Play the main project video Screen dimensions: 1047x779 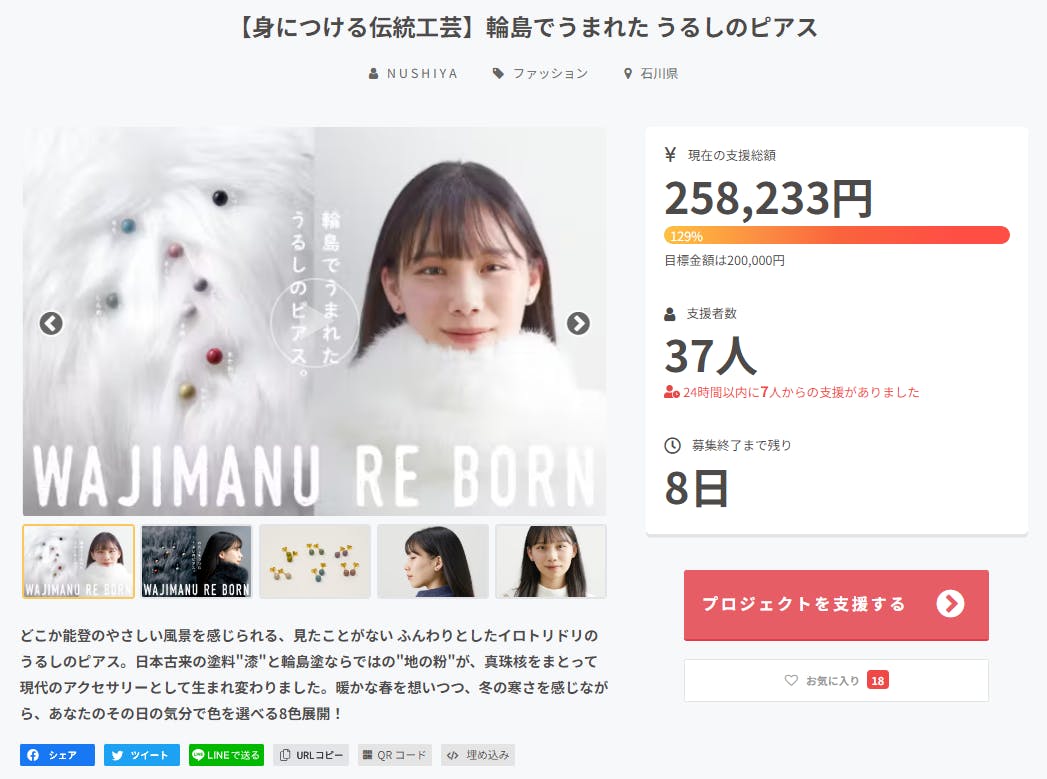coord(314,324)
